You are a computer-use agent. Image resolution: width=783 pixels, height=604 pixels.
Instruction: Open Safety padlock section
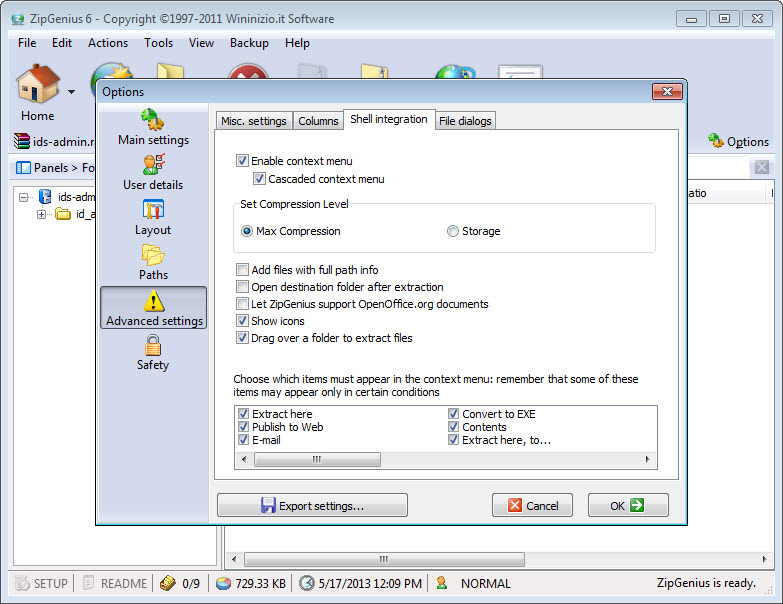click(x=153, y=353)
